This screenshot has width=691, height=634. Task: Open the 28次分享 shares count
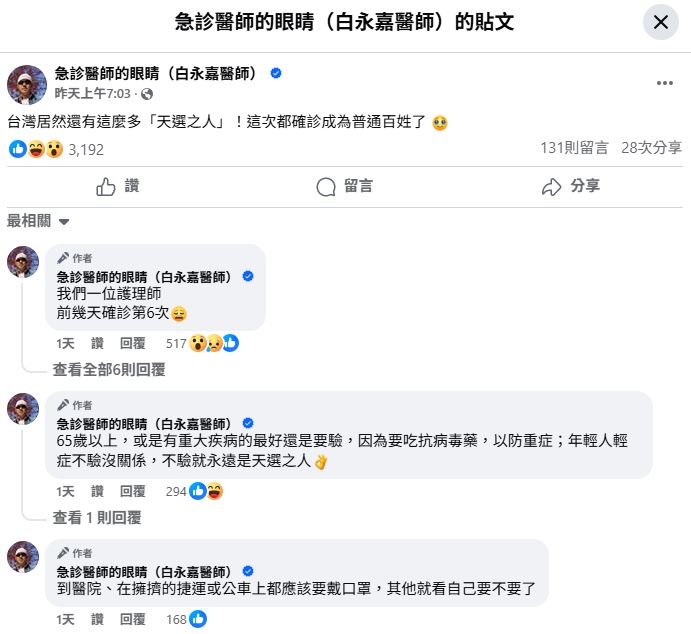point(651,148)
